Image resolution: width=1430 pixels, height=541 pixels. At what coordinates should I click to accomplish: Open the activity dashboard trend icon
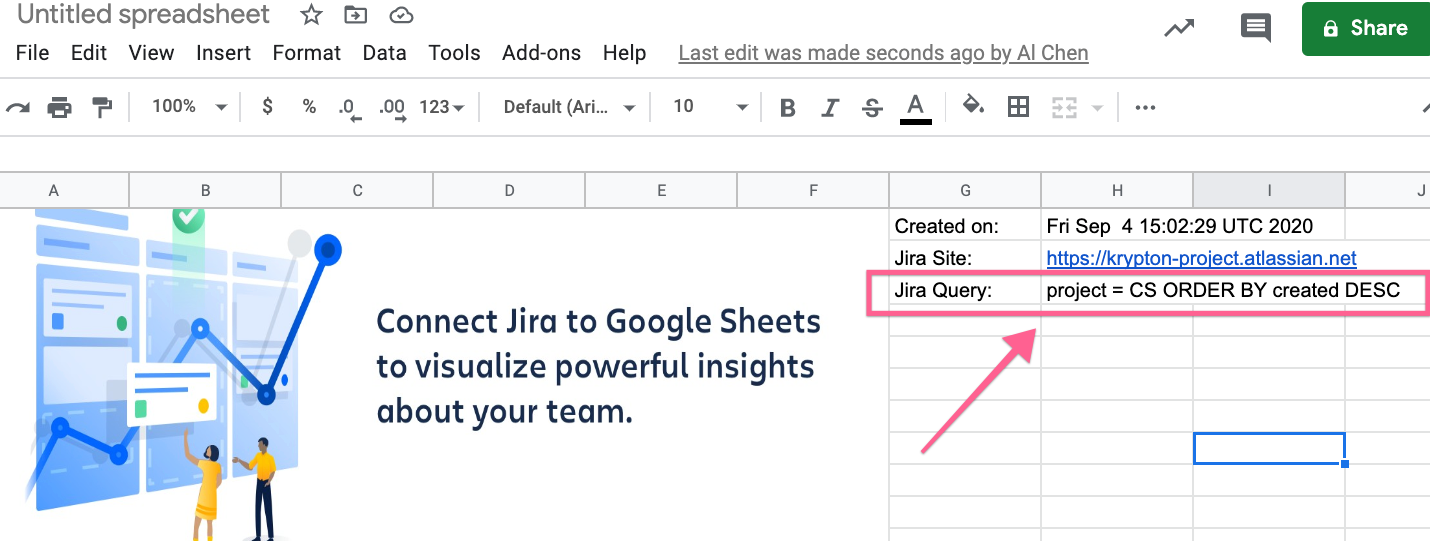point(1179,28)
